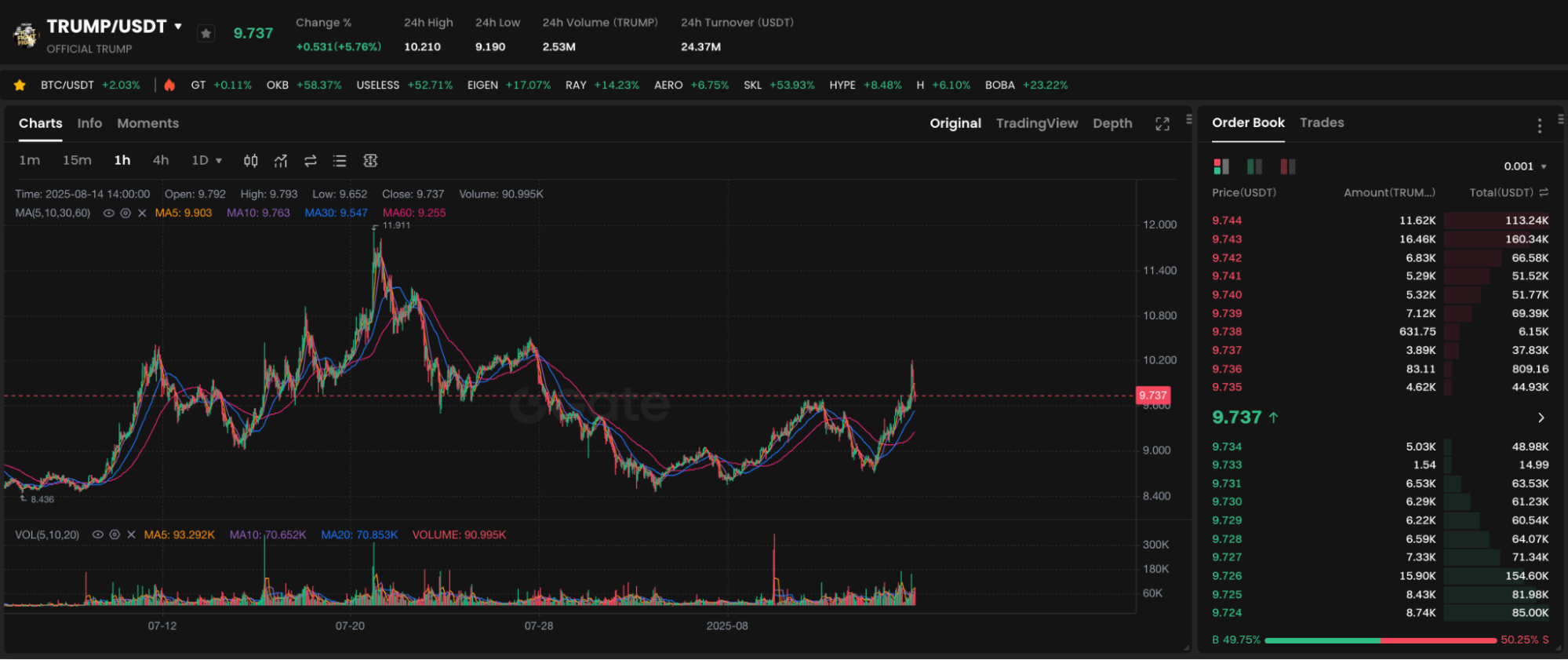
Task: Remove the VOL(5,10,20) indicator
Action: (131, 534)
